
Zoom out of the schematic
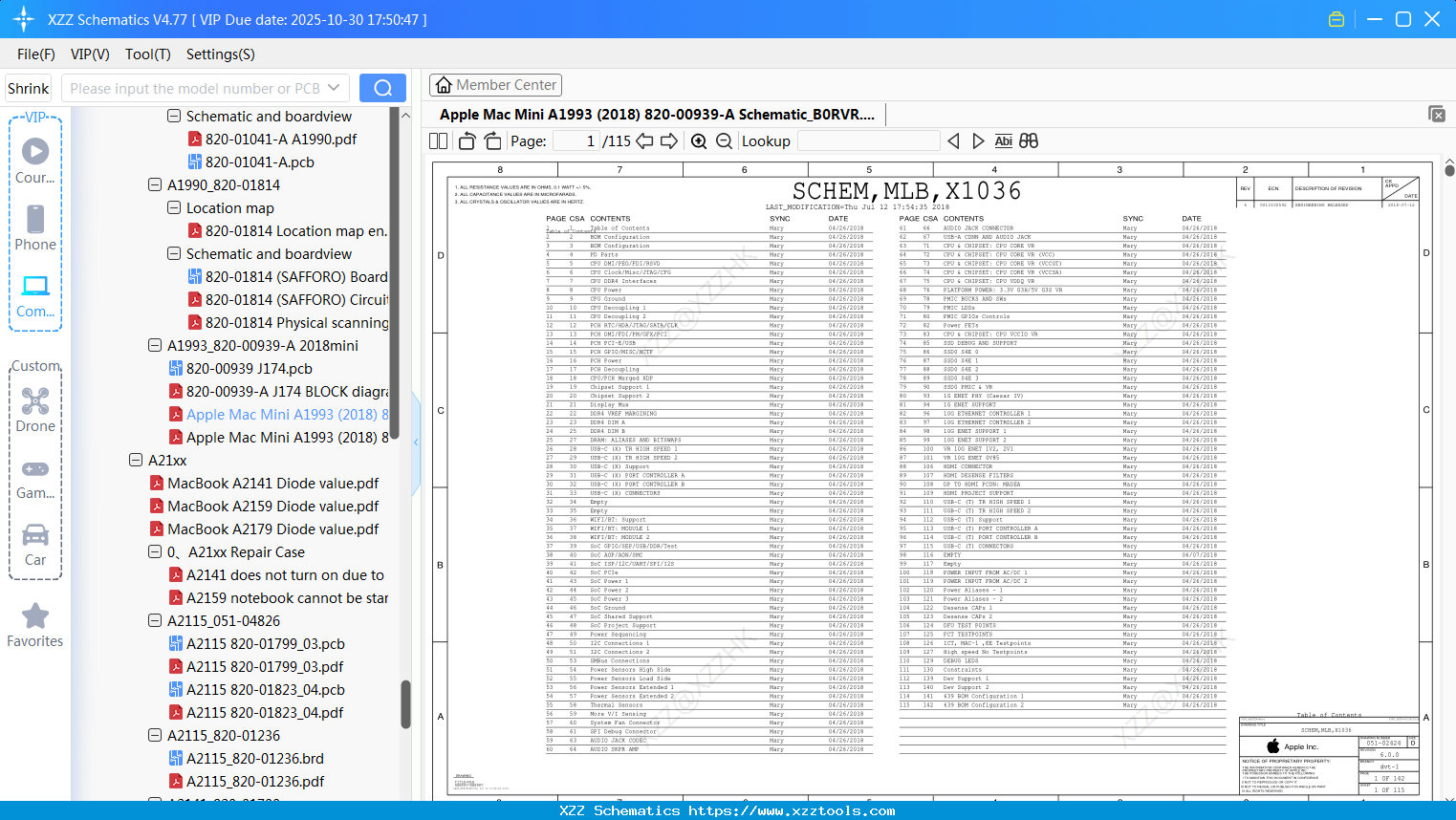point(724,141)
